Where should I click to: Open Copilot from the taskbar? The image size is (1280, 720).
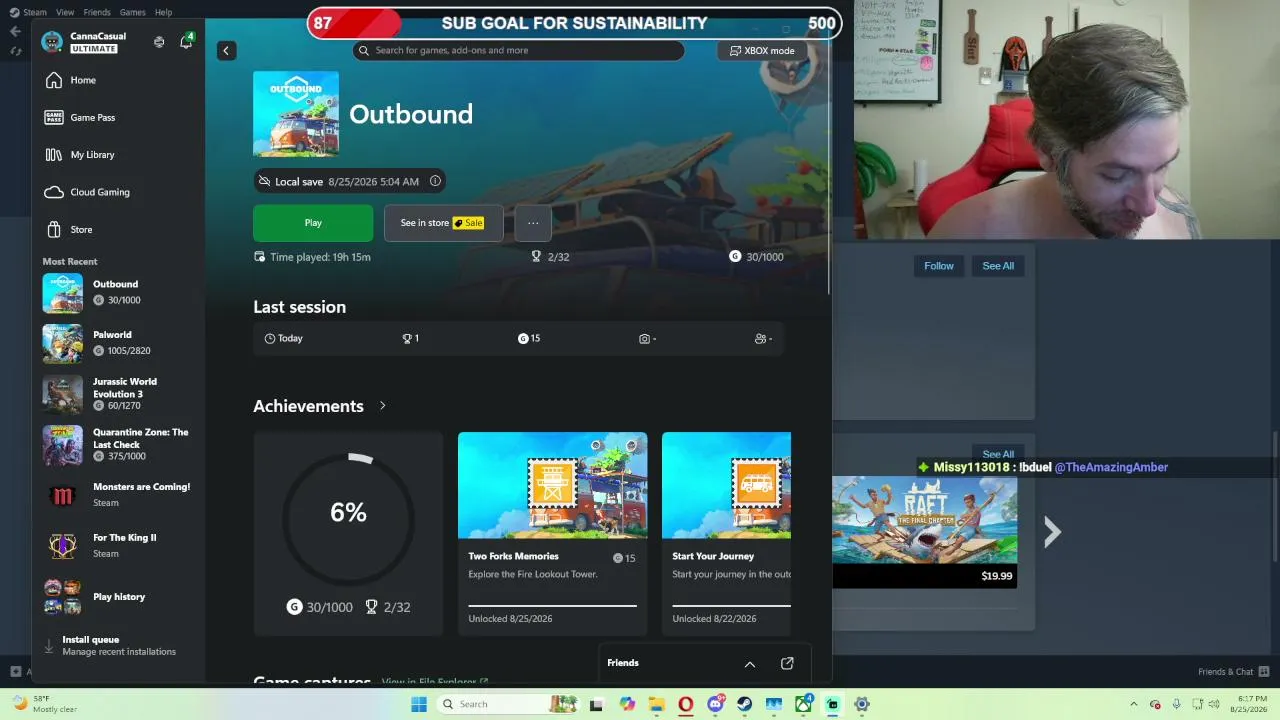(x=627, y=704)
